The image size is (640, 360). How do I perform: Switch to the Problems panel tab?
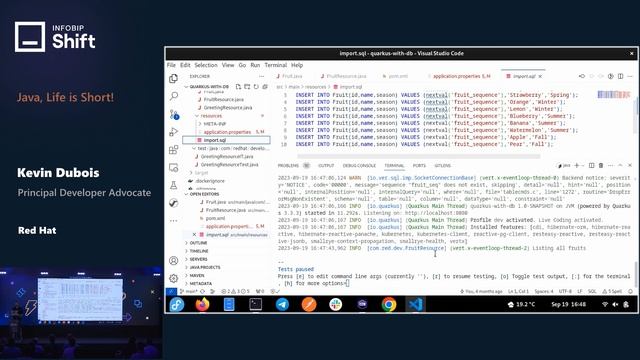pyautogui.click(x=288, y=165)
